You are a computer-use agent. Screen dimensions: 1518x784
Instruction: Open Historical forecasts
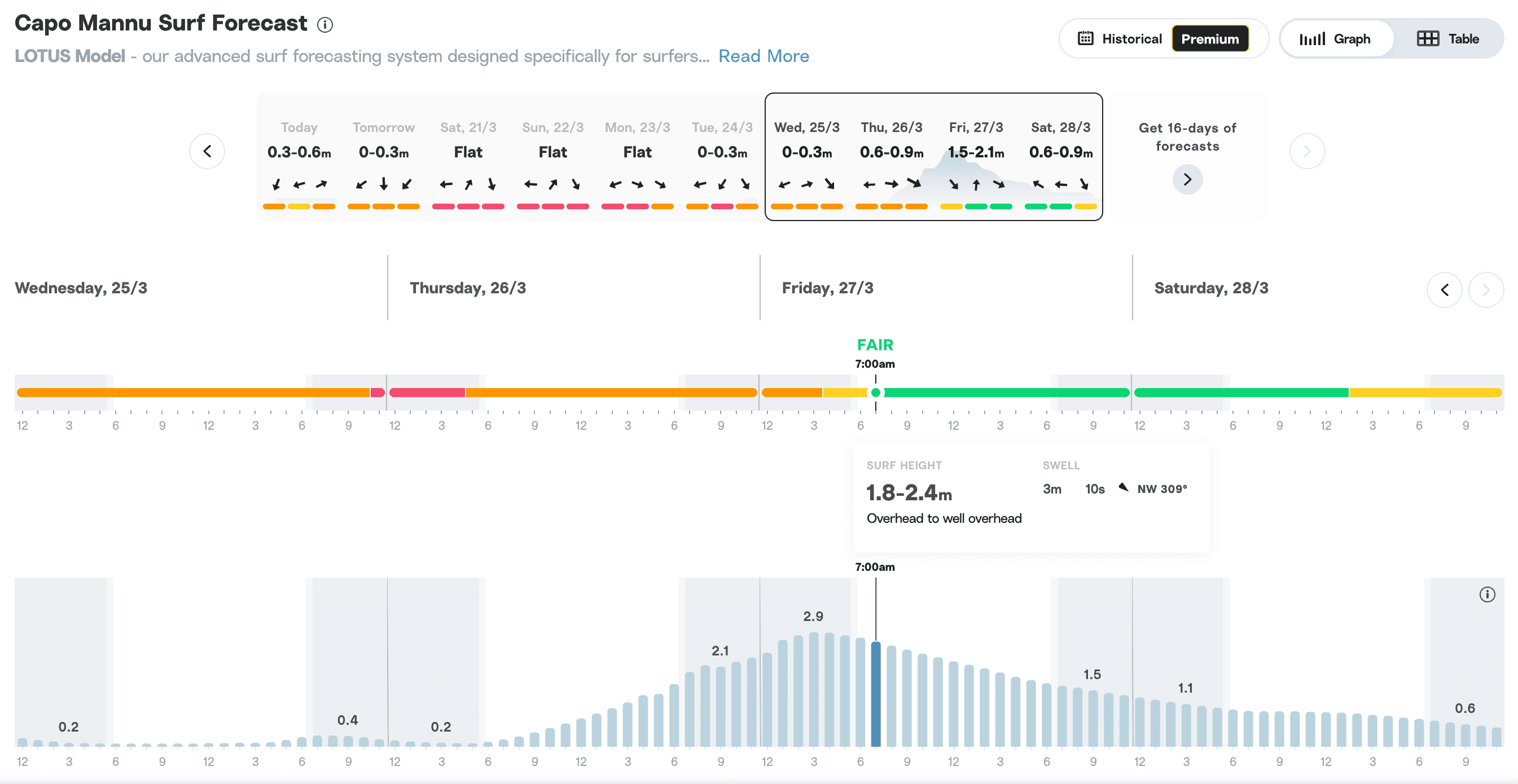pos(1120,39)
